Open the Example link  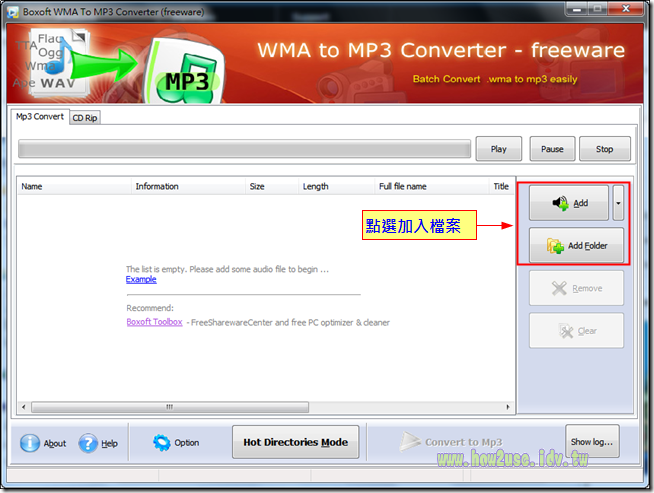141,280
